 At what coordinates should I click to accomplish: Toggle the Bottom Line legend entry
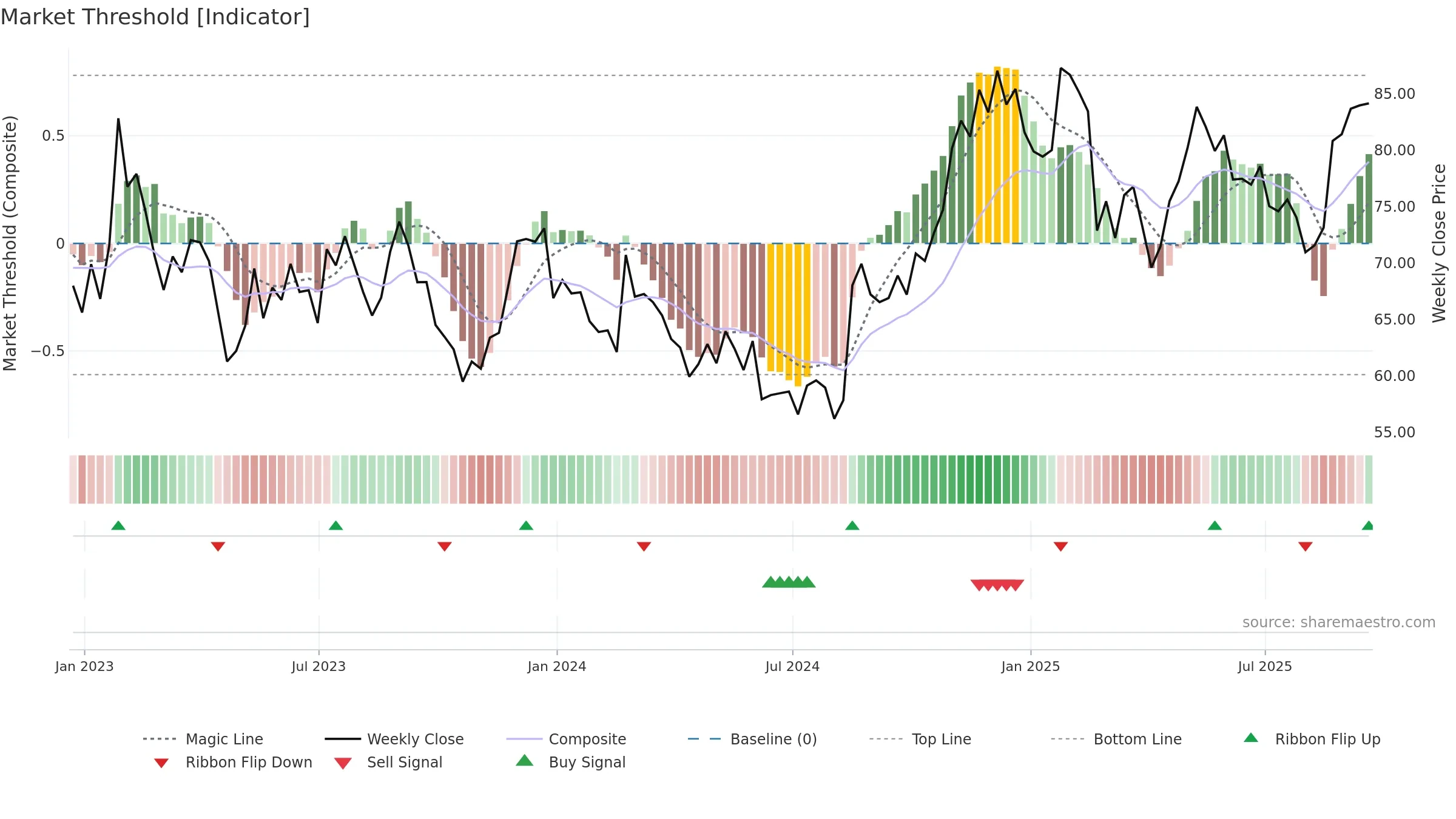click(1116, 739)
